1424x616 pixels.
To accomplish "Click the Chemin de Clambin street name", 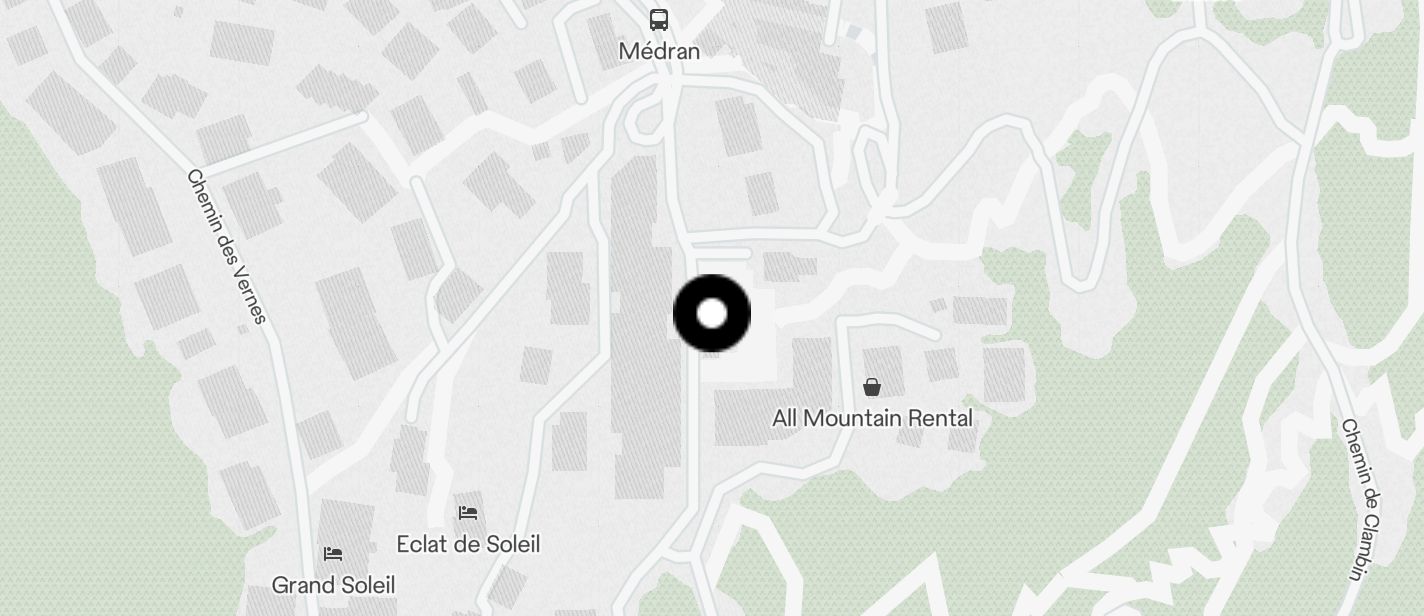I will click(1362, 499).
